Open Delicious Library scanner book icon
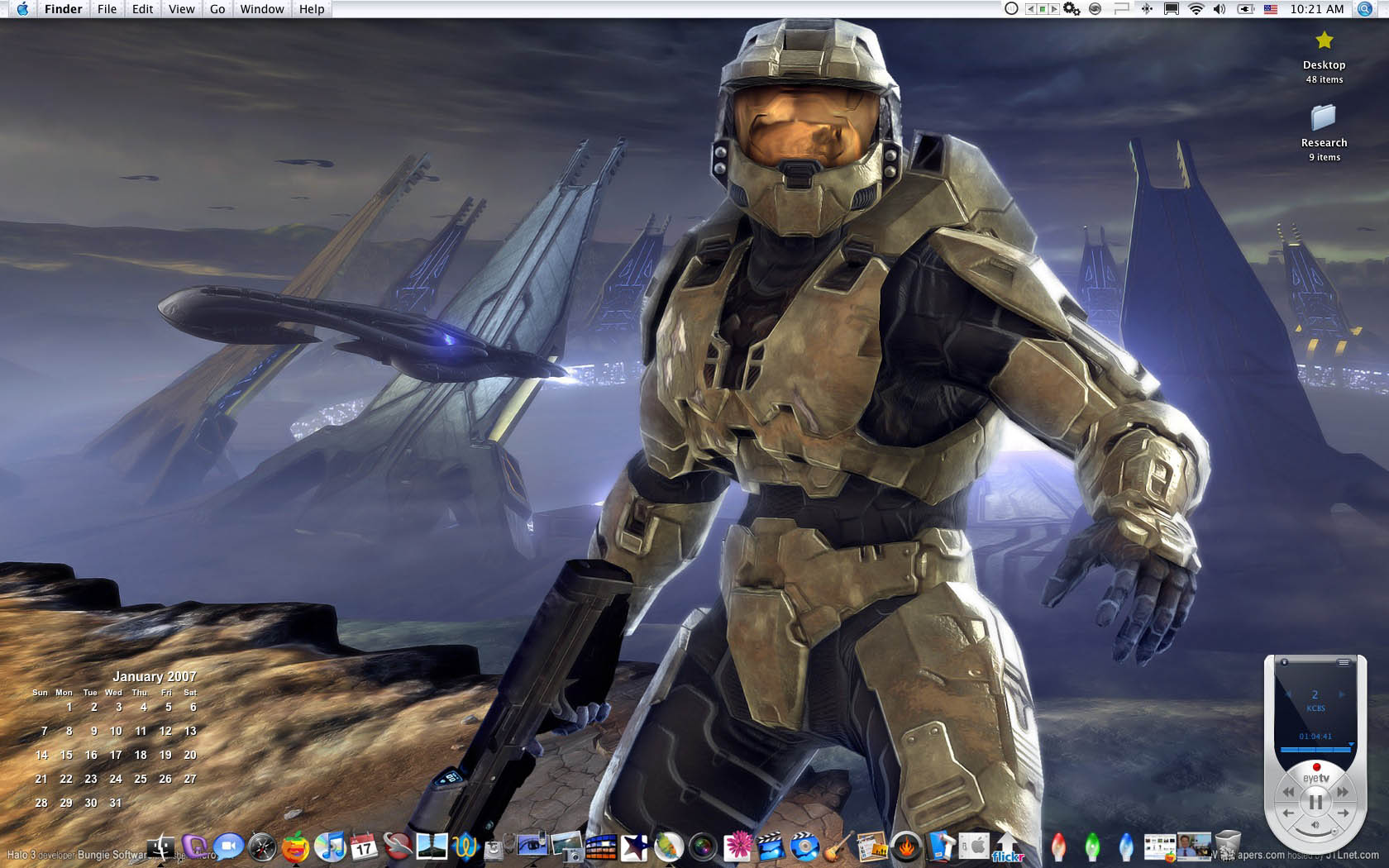1389x868 pixels. pos(941,847)
